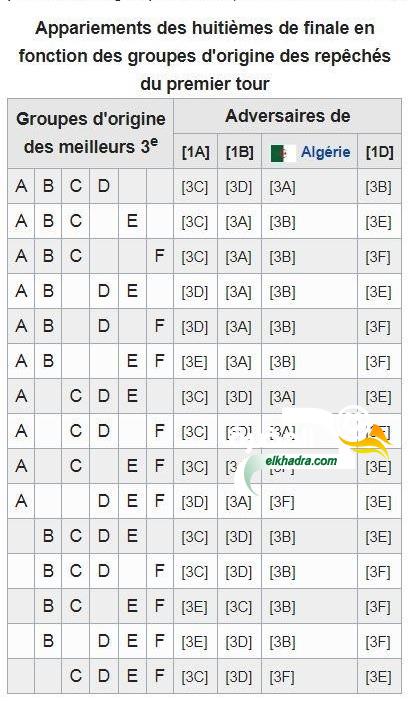Image resolution: width=410 pixels, height=701 pixels.
Task: Click letter C in the C D E F row
Action: click(76, 676)
